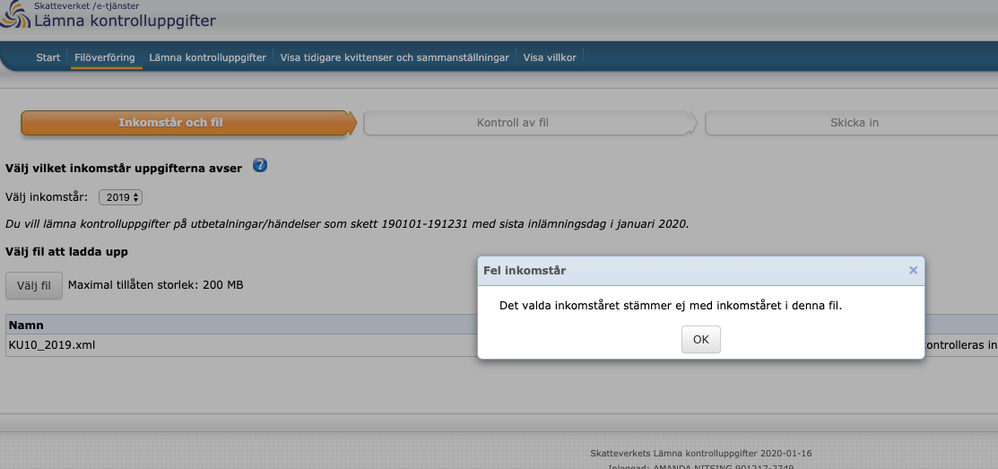This screenshot has width=998, height=469.
Task: Select the Inkomstår och fil step
Action: 187,123
